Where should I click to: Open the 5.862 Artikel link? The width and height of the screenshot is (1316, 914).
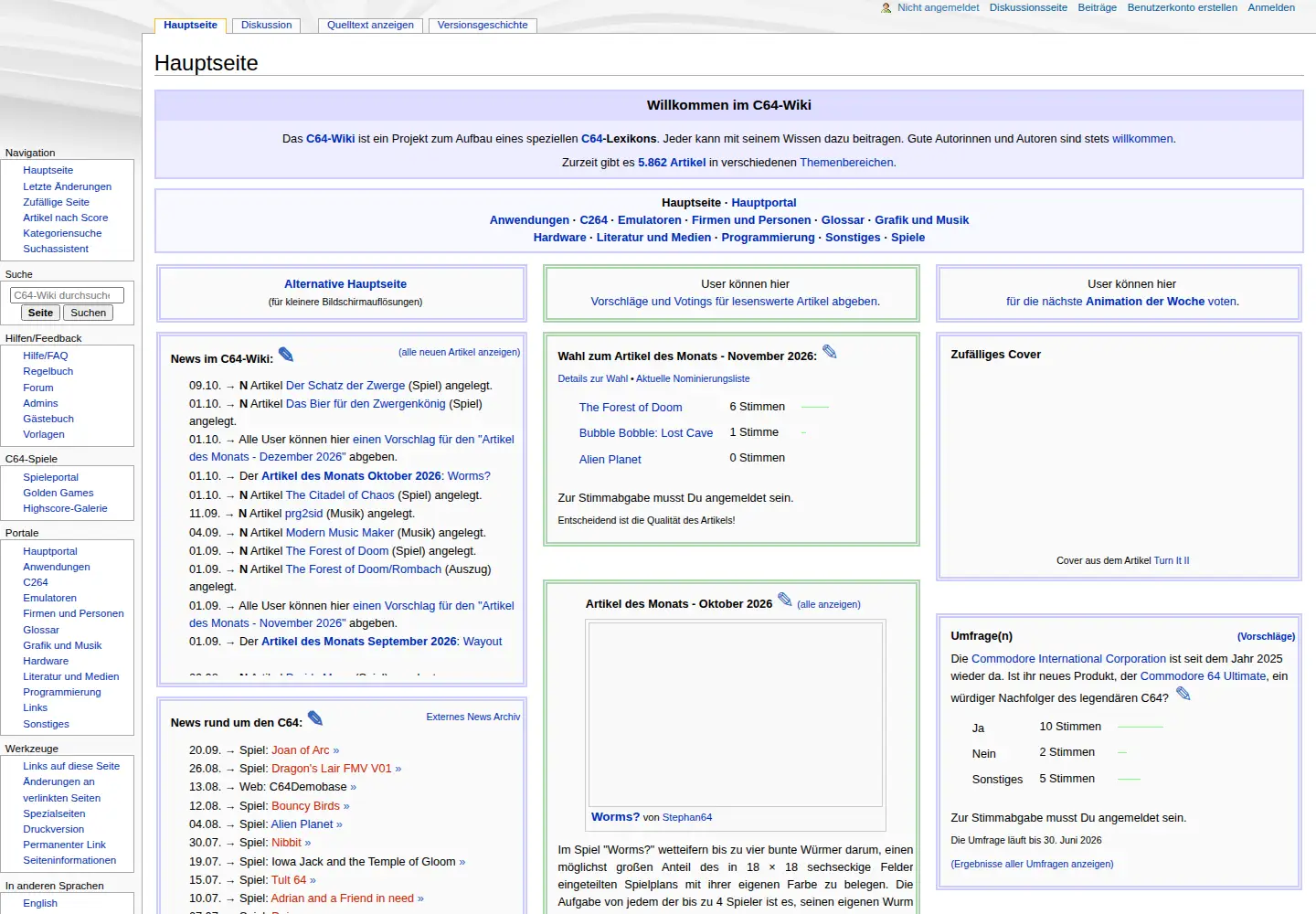(x=672, y=163)
